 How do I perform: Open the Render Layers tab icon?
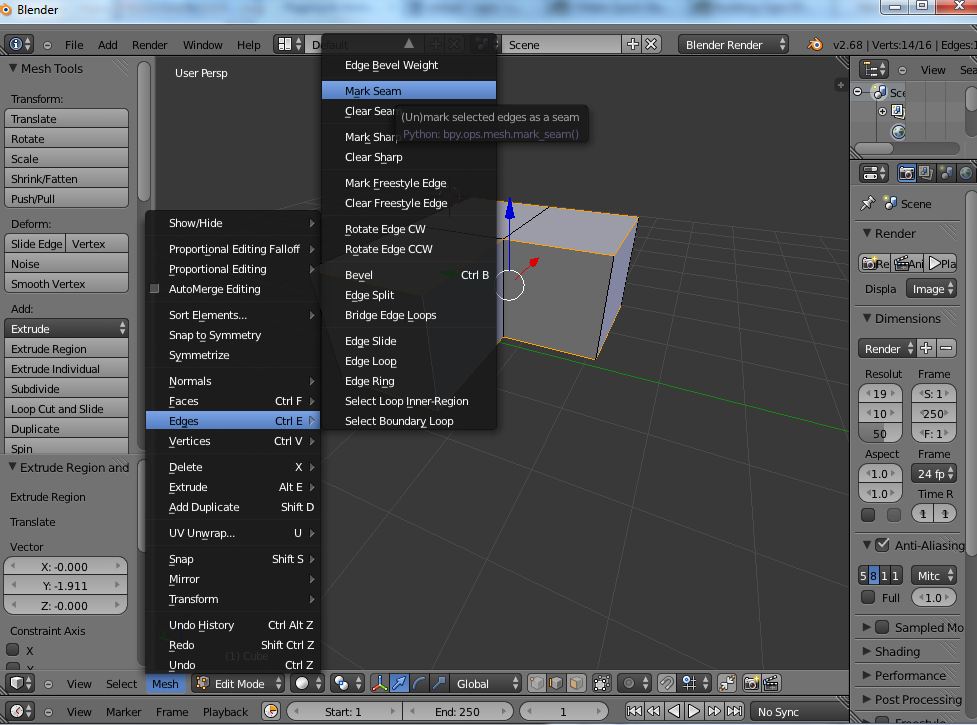point(926,173)
